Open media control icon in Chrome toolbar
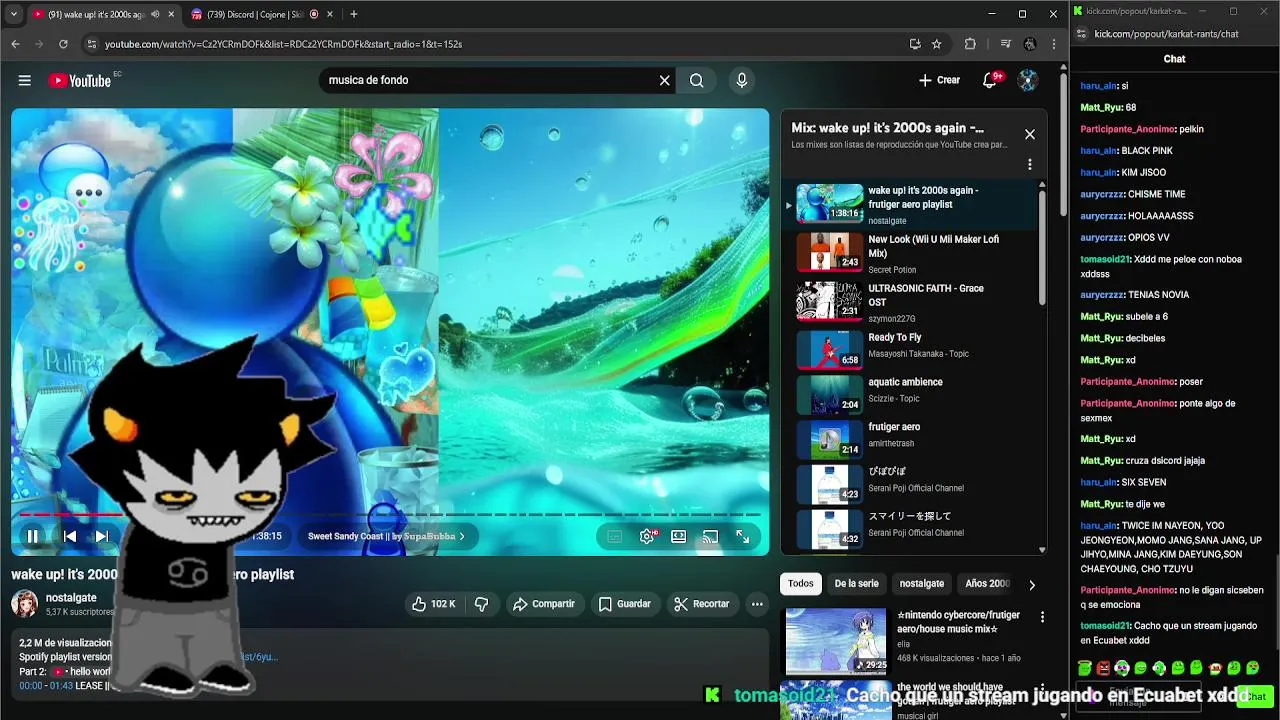 (1005, 44)
